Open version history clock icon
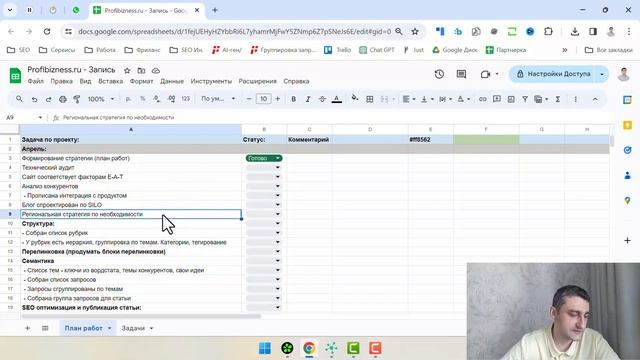Image resolution: width=640 pixels, height=360 pixels. point(439,74)
